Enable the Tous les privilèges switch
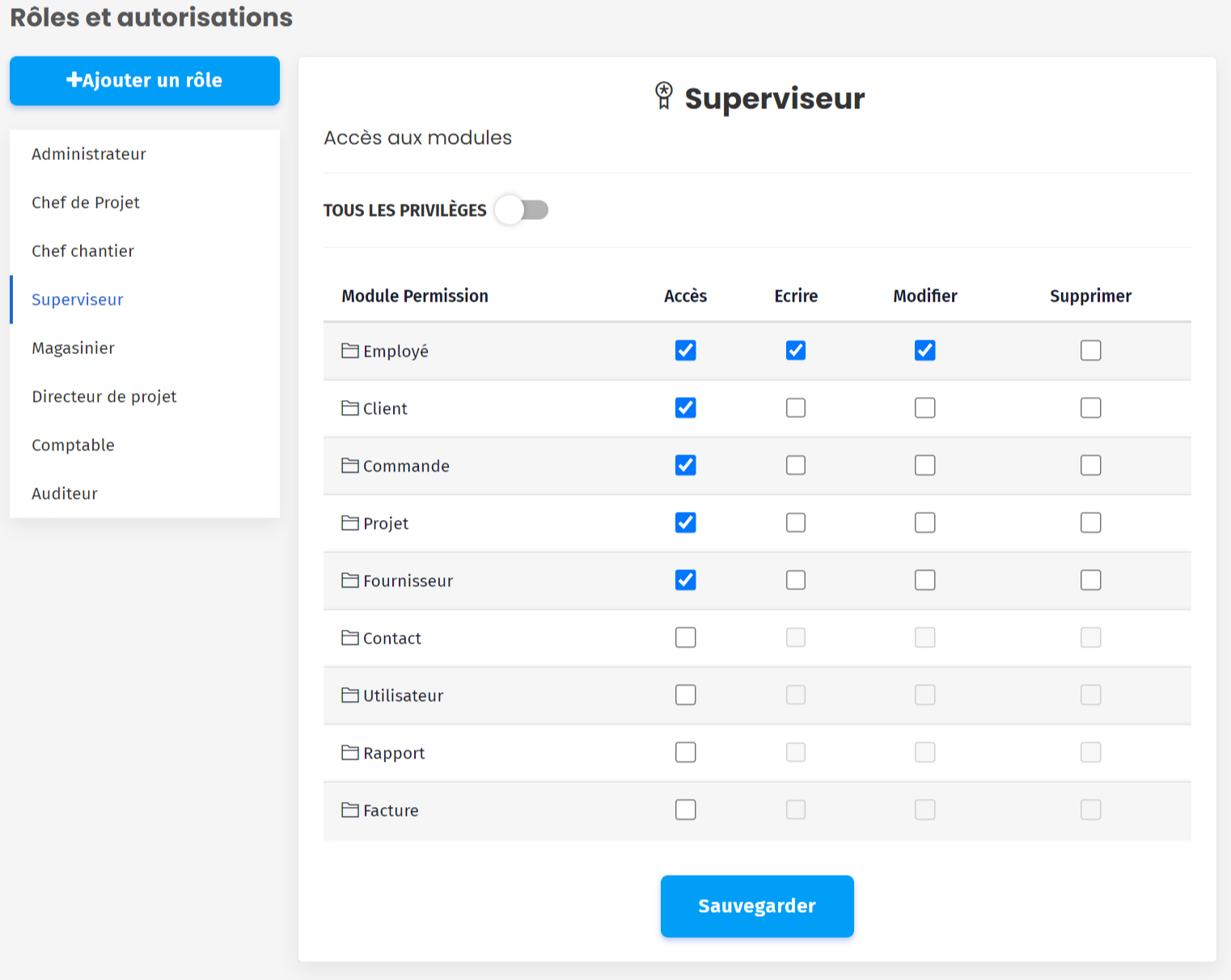Screen dimensions: 1231x980 [x=522, y=210]
